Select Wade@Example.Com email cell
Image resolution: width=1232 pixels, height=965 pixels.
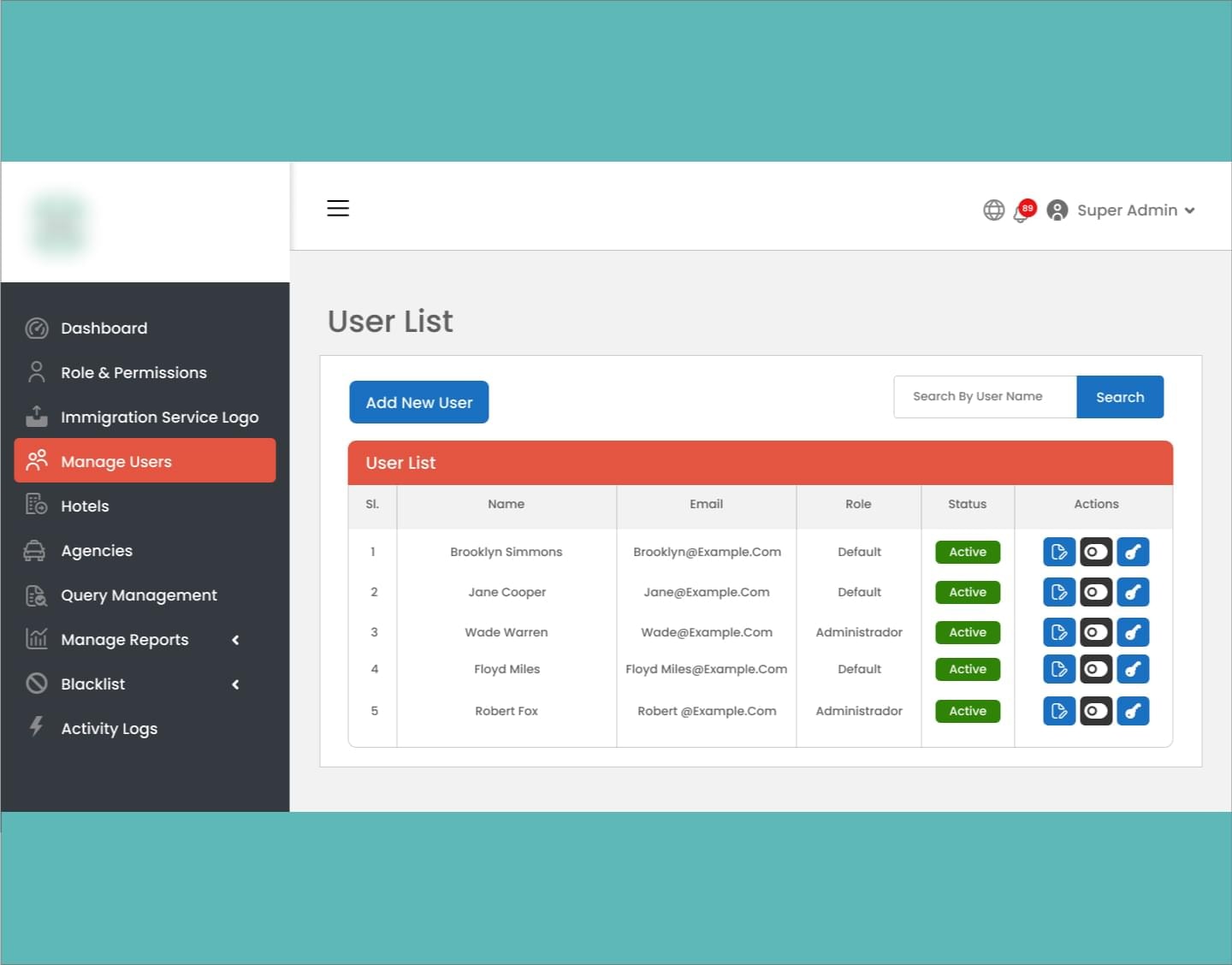[x=707, y=632]
